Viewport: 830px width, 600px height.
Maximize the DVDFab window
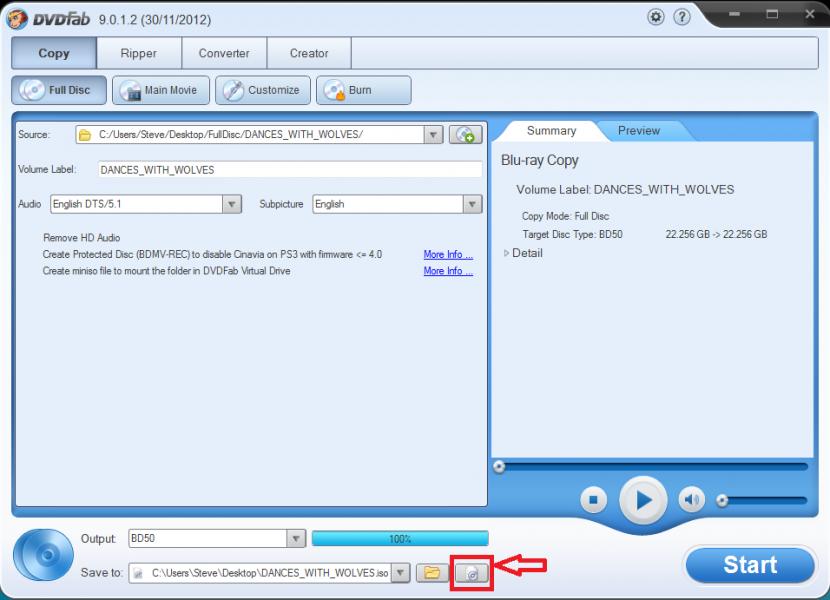pos(772,14)
